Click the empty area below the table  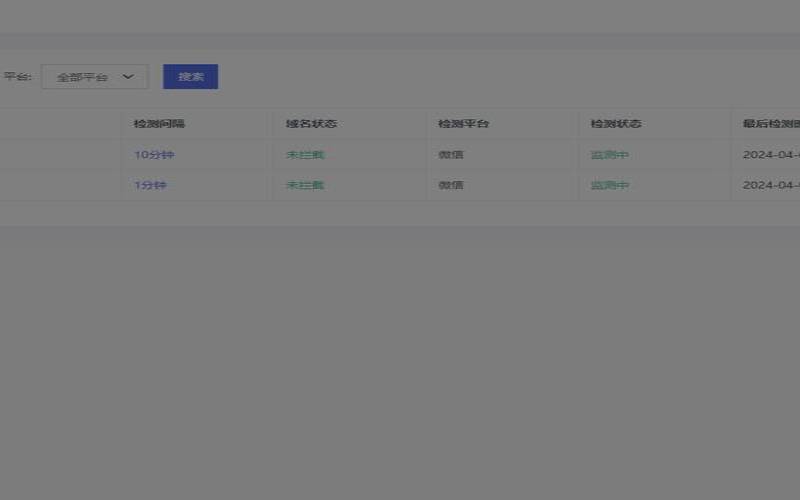pyautogui.click(x=400, y=350)
